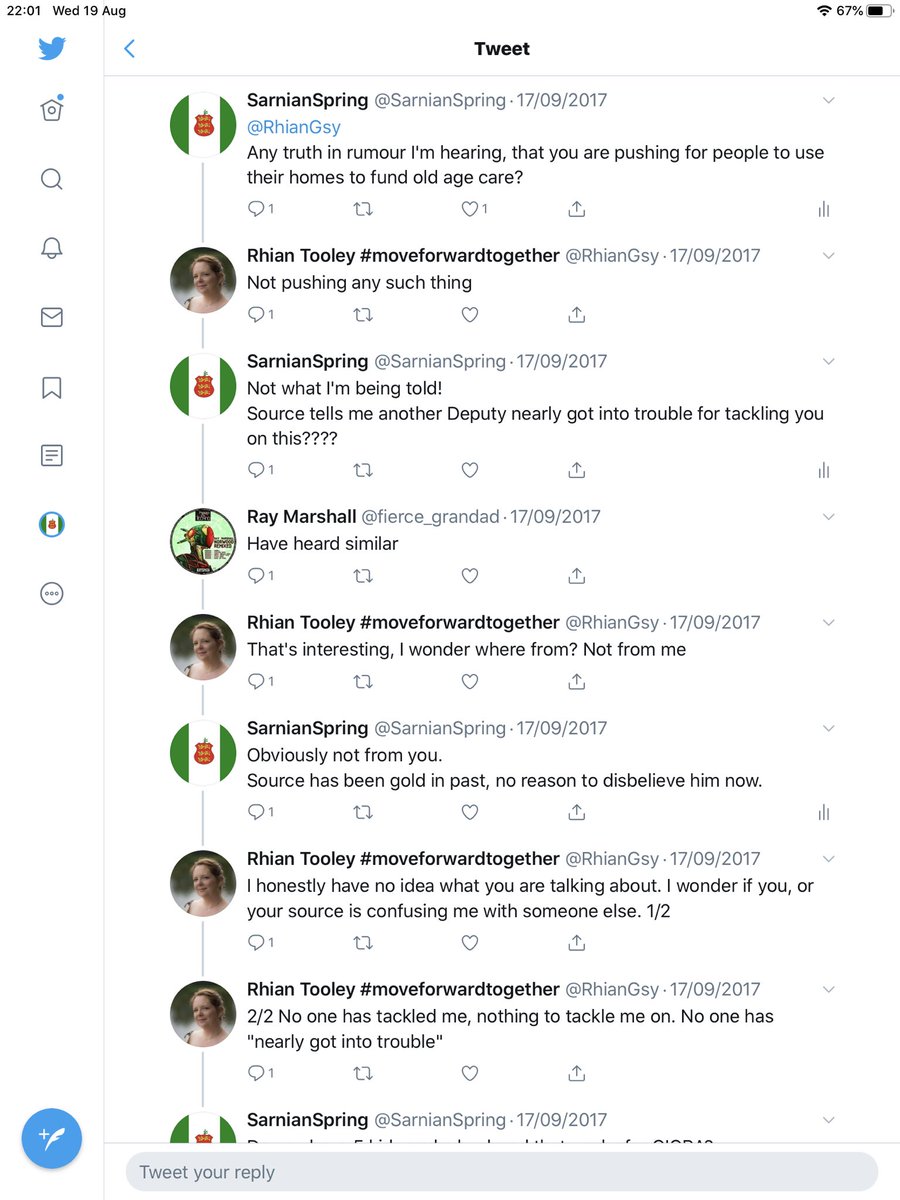Retweet the 'That's interesting, I wonder where from' tweet
Image resolution: width=900 pixels, height=1200 pixels.
[364, 681]
